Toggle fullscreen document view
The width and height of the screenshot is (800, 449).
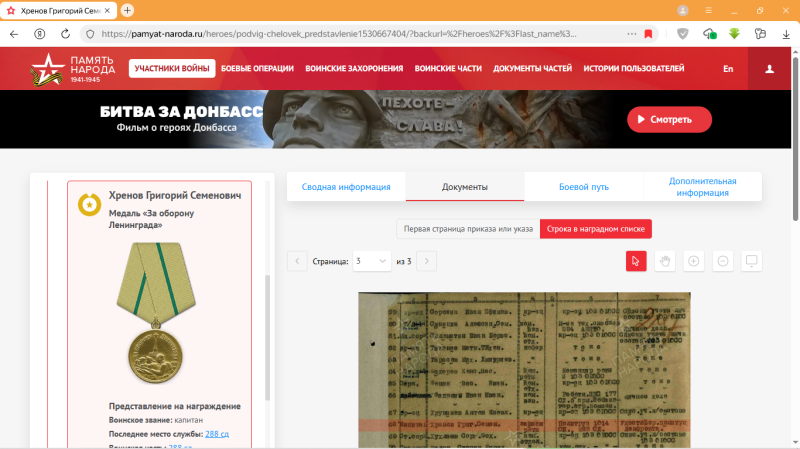(x=752, y=261)
